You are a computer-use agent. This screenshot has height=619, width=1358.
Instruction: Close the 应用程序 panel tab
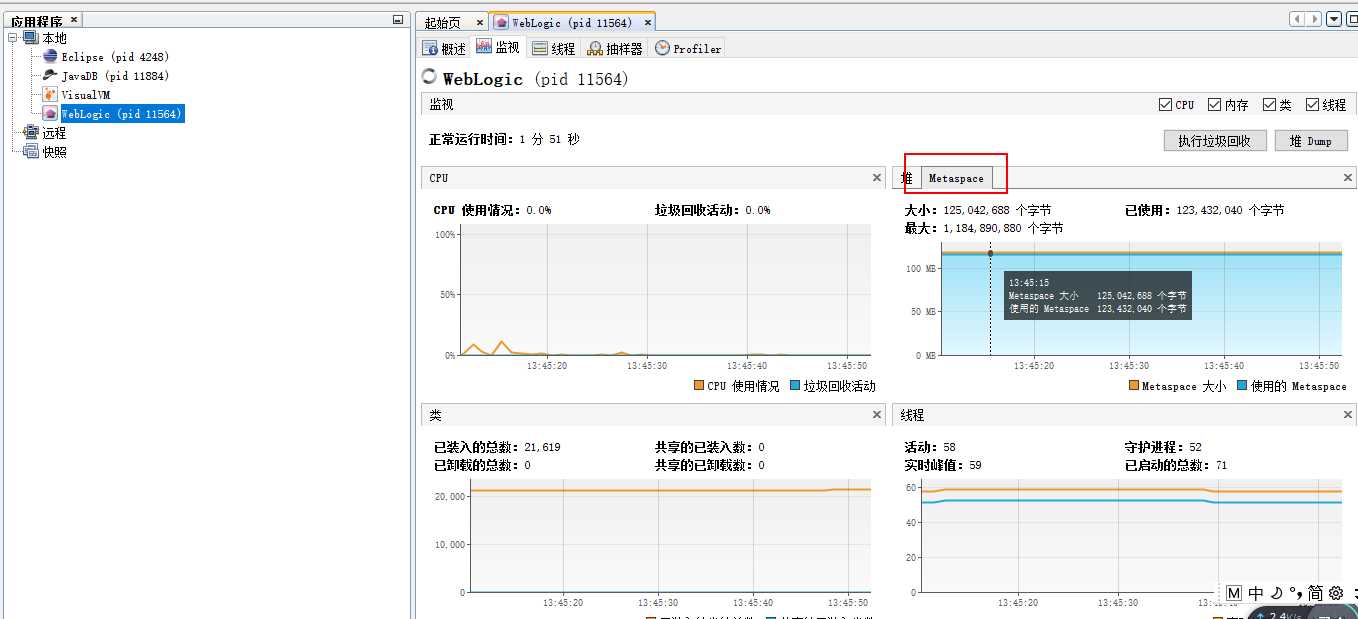coord(75,19)
